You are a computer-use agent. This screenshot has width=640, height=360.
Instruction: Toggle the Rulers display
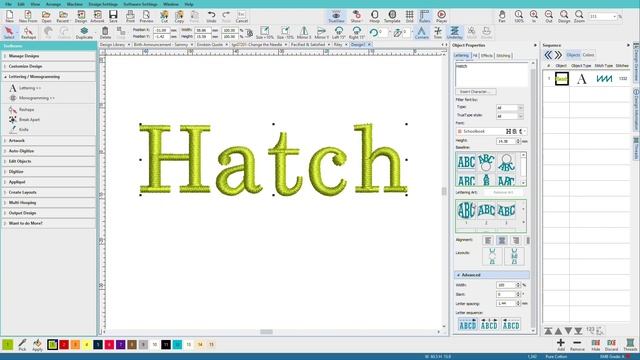(x=424, y=16)
